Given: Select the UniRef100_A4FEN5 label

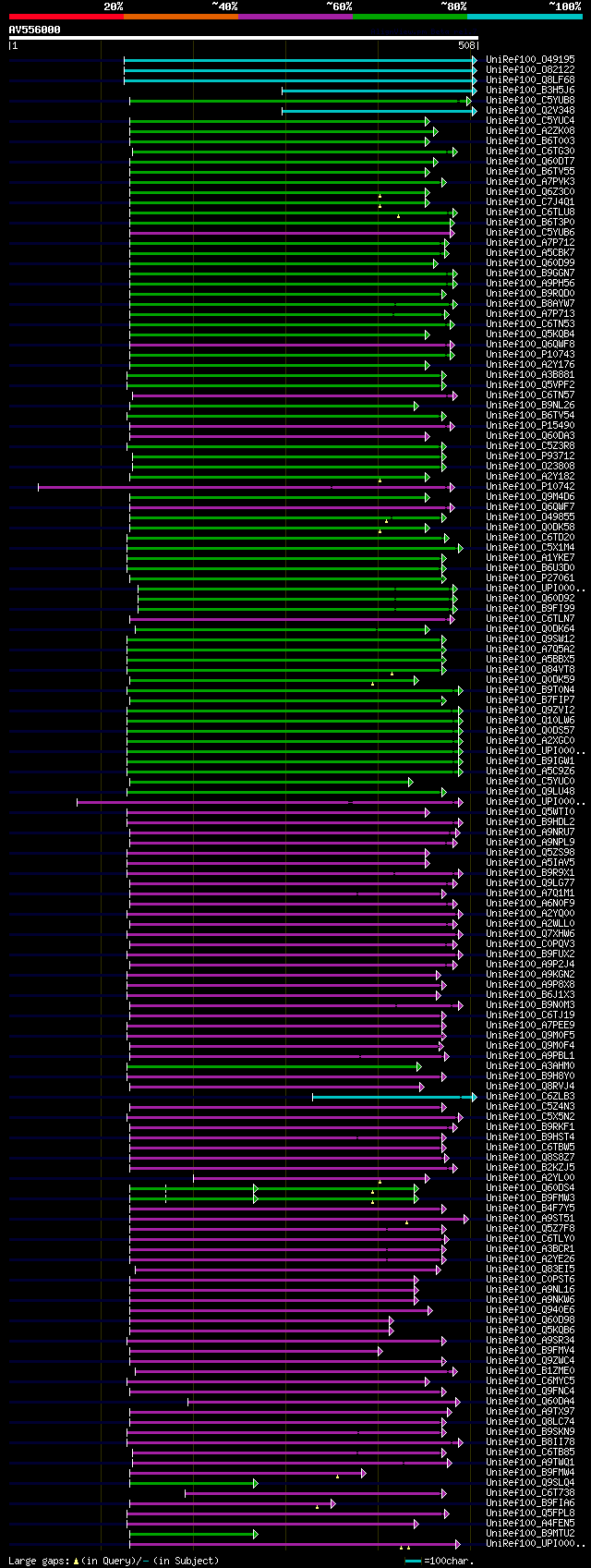Looking at the screenshot, I should [x=530, y=1524].
